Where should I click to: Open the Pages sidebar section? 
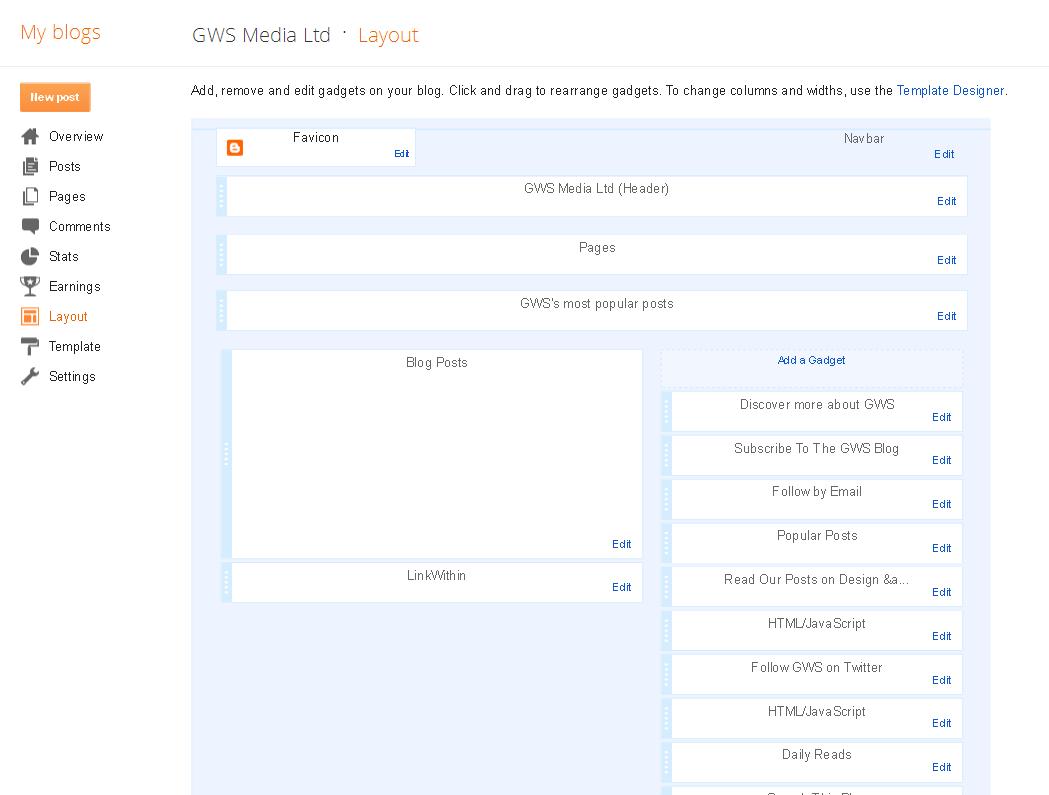pyautogui.click(x=67, y=197)
